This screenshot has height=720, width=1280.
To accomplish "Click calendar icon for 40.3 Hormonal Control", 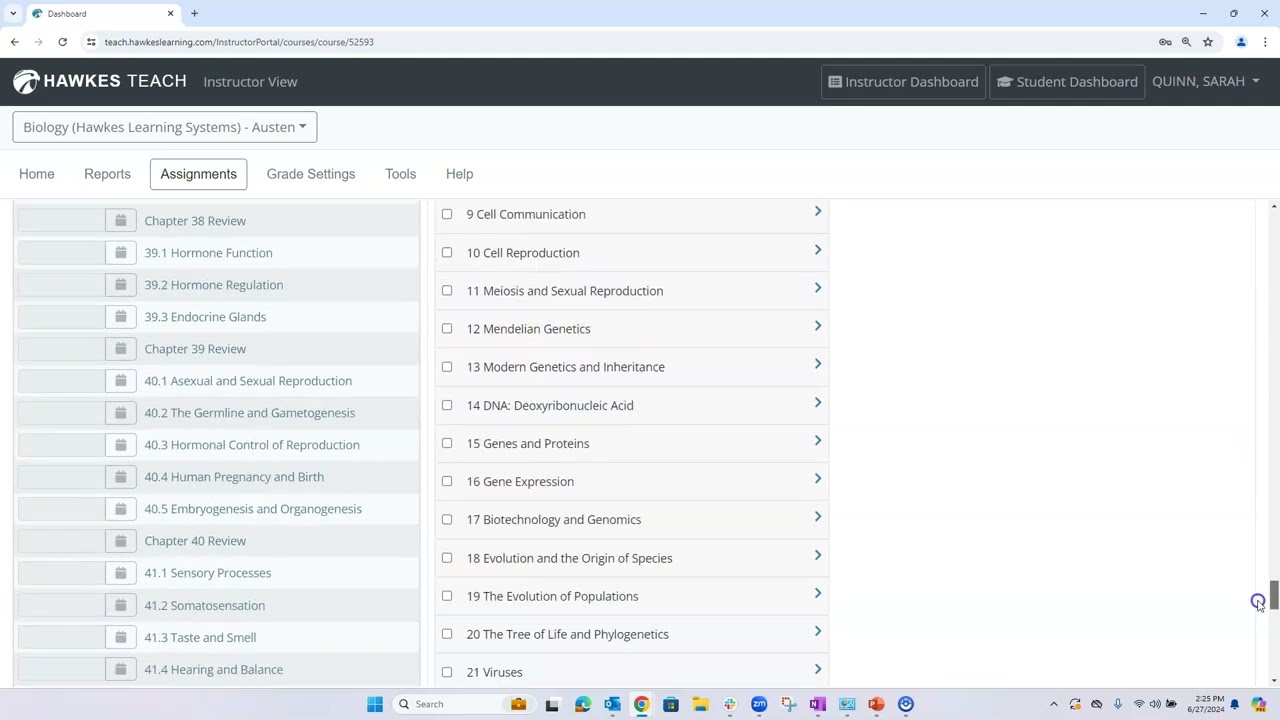I will (x=120, y=445).
